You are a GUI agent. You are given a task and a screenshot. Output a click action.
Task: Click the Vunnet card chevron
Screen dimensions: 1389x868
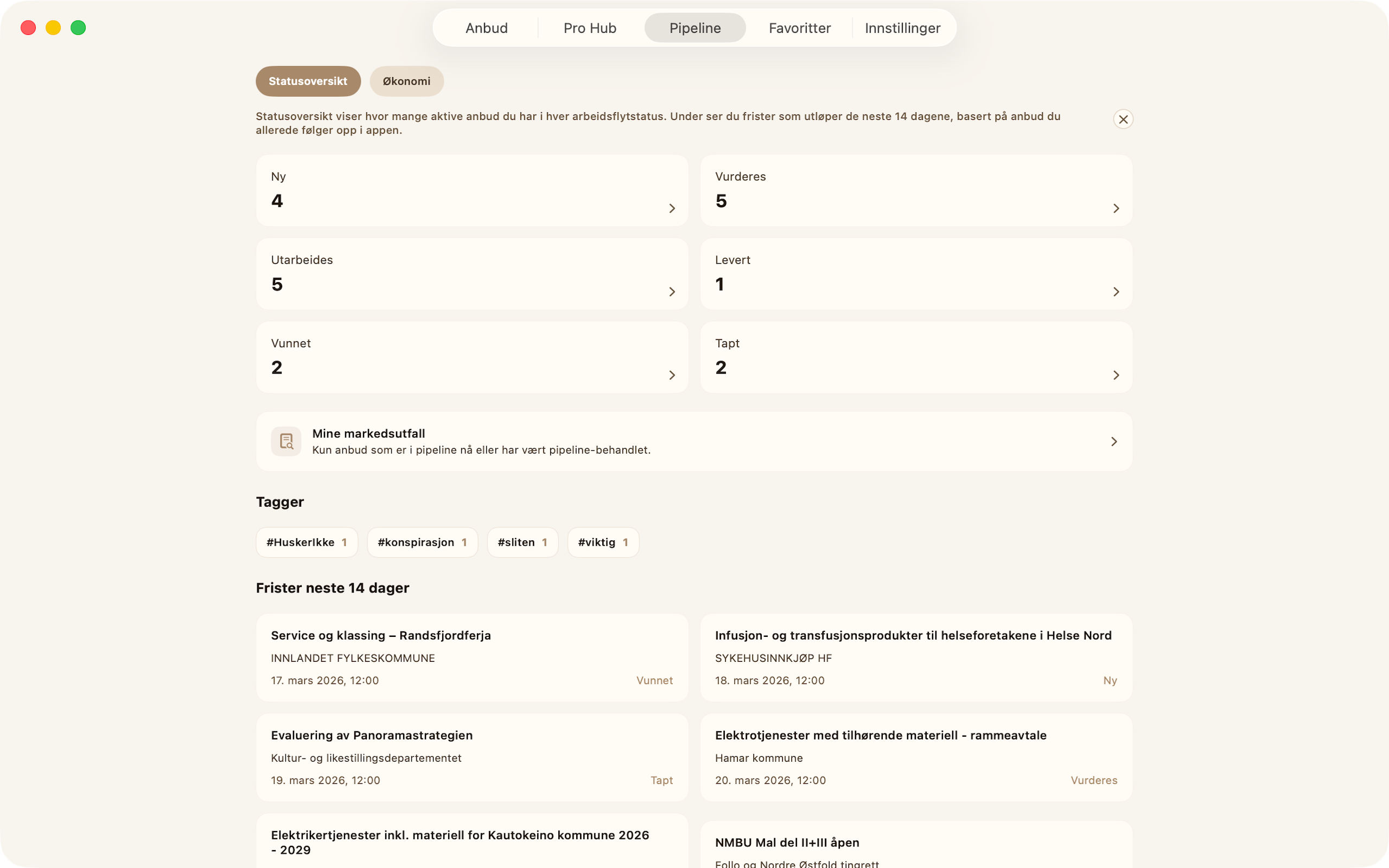tap(672, 375)
